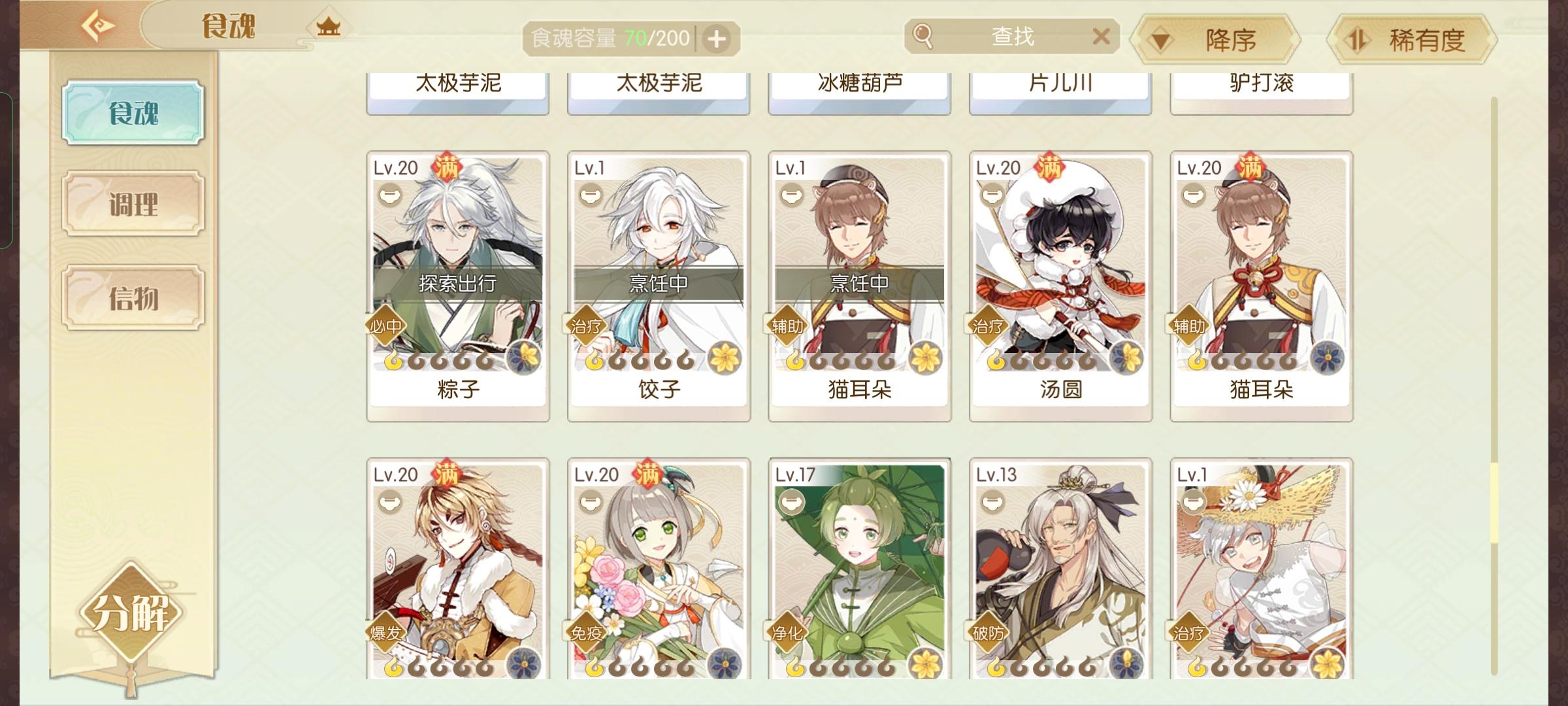This screenshot has height=706, width=1568.
Task: Select the Lv.20 猫耳朵 card
Action: tap(1262, 286)
